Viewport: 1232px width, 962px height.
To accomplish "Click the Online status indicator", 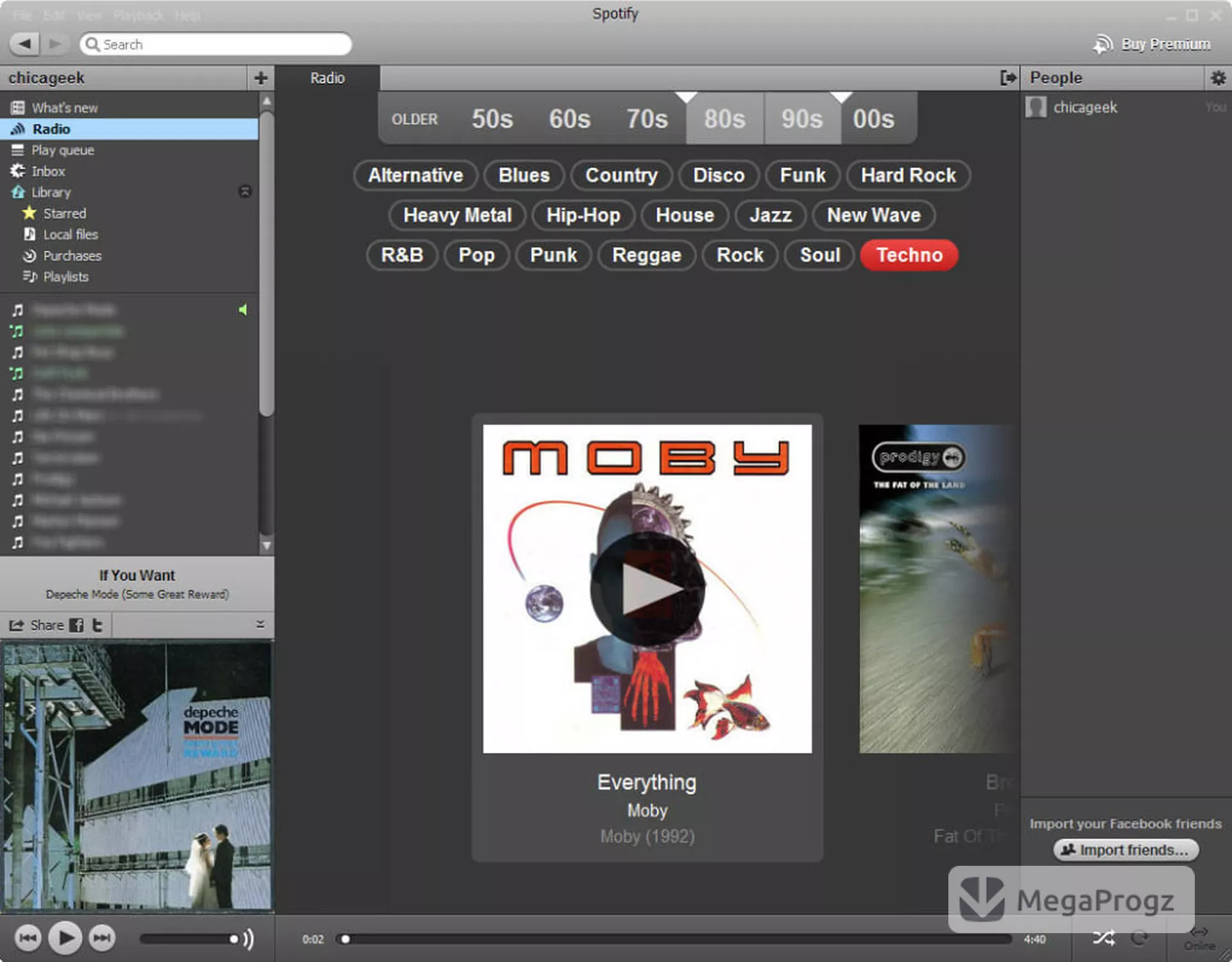I will [1199, 939].
